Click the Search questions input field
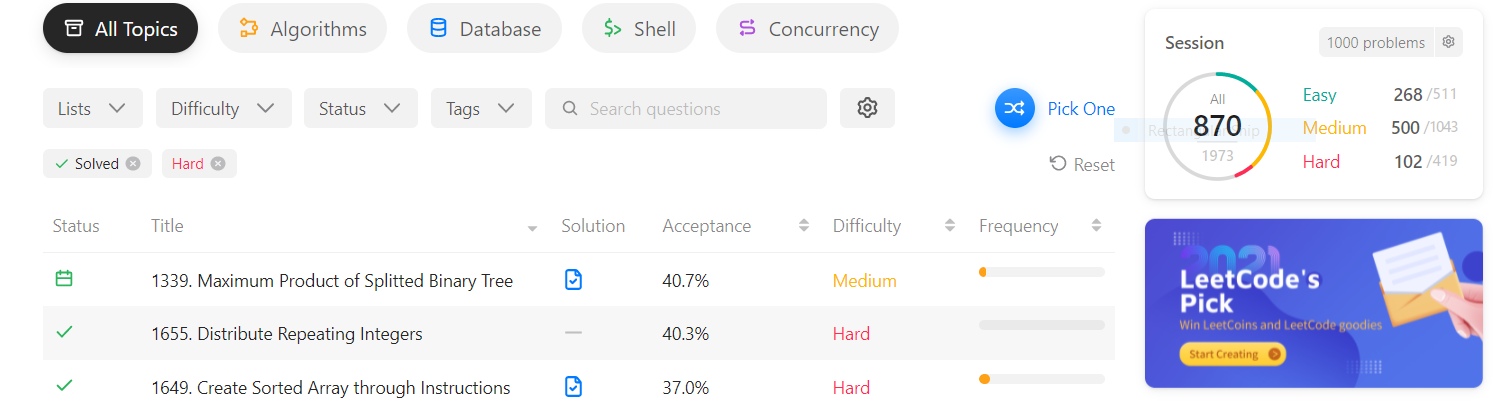The width and height of the screenshot is (1493, 401). (686, 108)
